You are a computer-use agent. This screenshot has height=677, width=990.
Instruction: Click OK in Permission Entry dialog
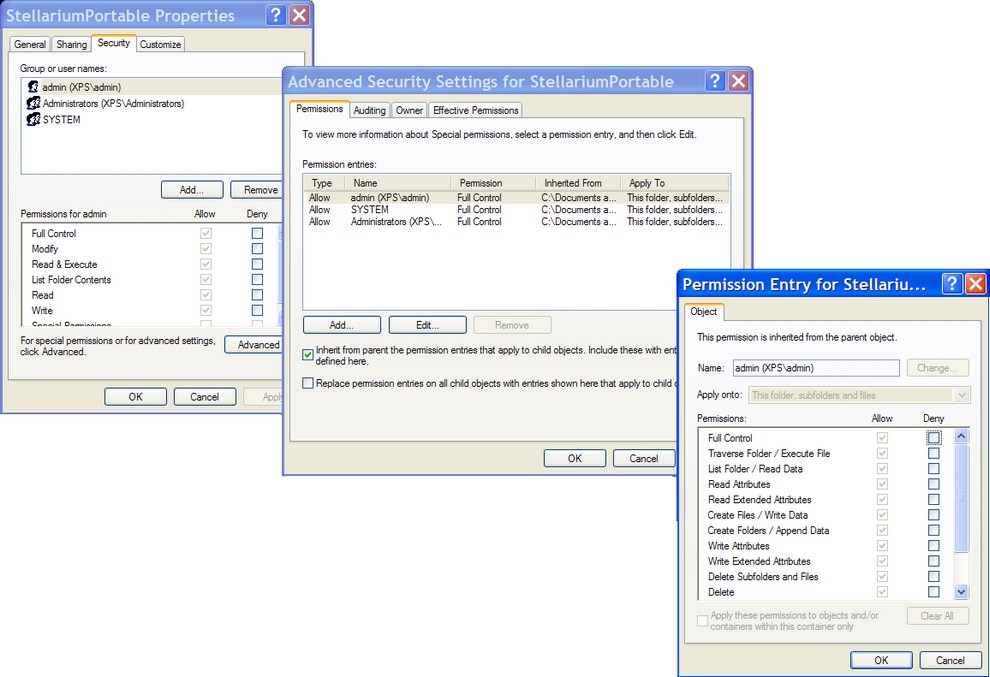pos(881,660)
